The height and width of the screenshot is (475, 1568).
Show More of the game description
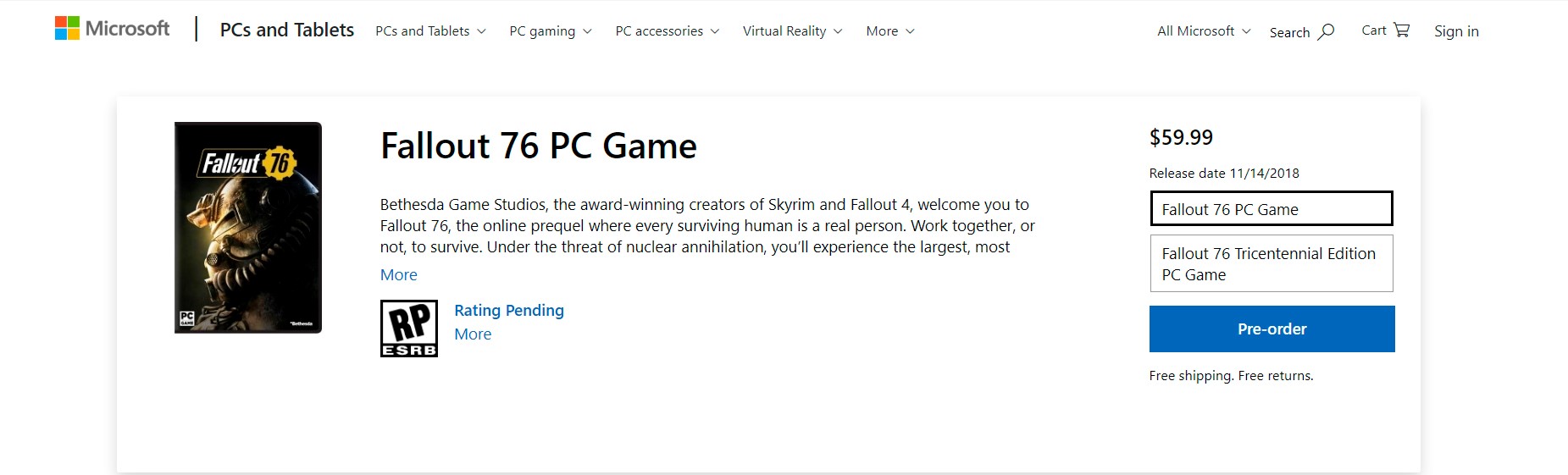coord(399,274)
